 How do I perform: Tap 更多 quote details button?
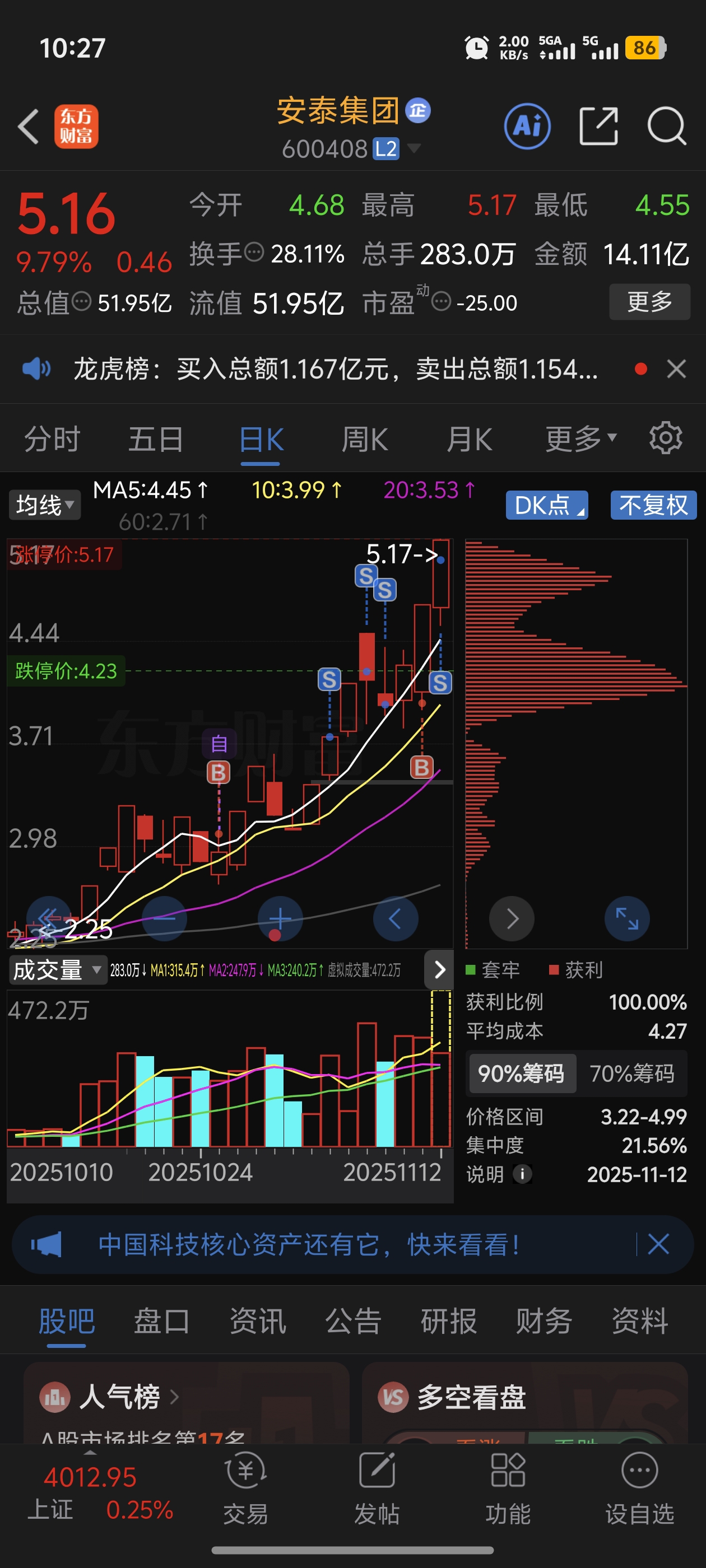click(649, 301)
